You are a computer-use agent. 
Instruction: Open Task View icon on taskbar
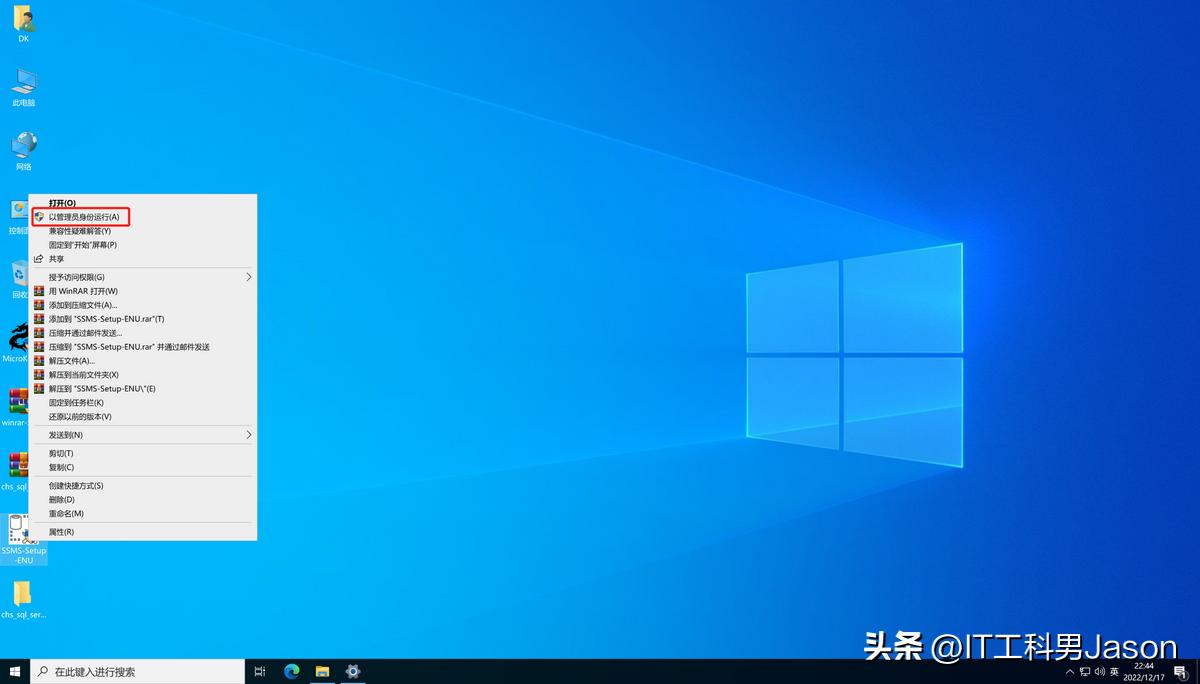pos(260,671)
